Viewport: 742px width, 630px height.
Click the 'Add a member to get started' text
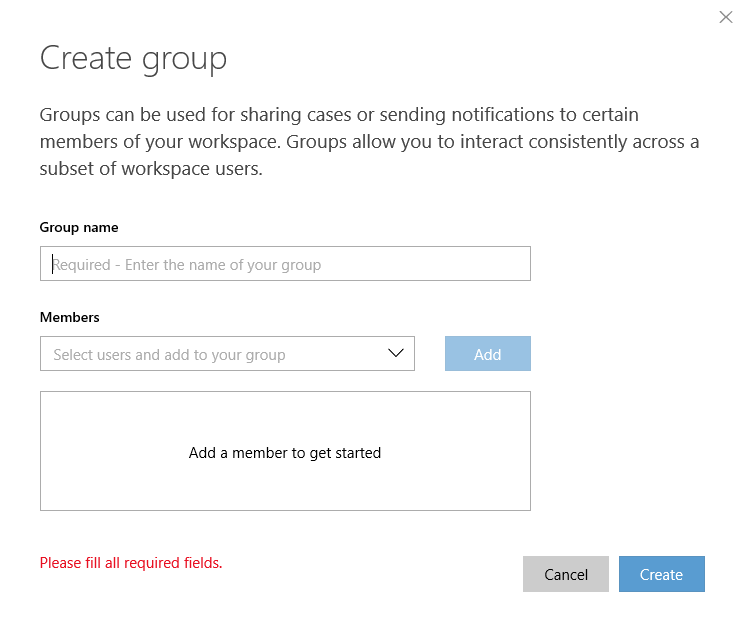coord(285,453)
